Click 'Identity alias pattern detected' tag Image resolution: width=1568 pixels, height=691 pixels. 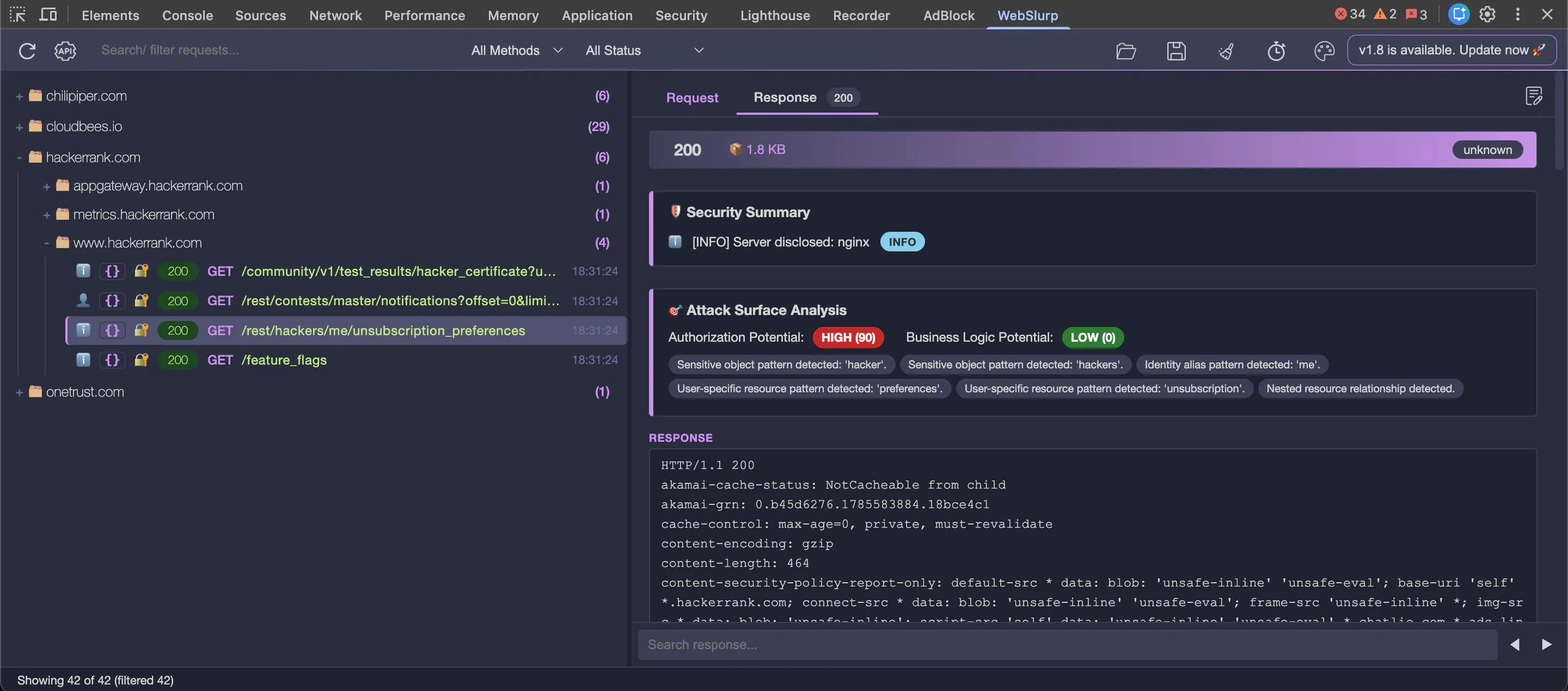click(x=1232, y=365)
